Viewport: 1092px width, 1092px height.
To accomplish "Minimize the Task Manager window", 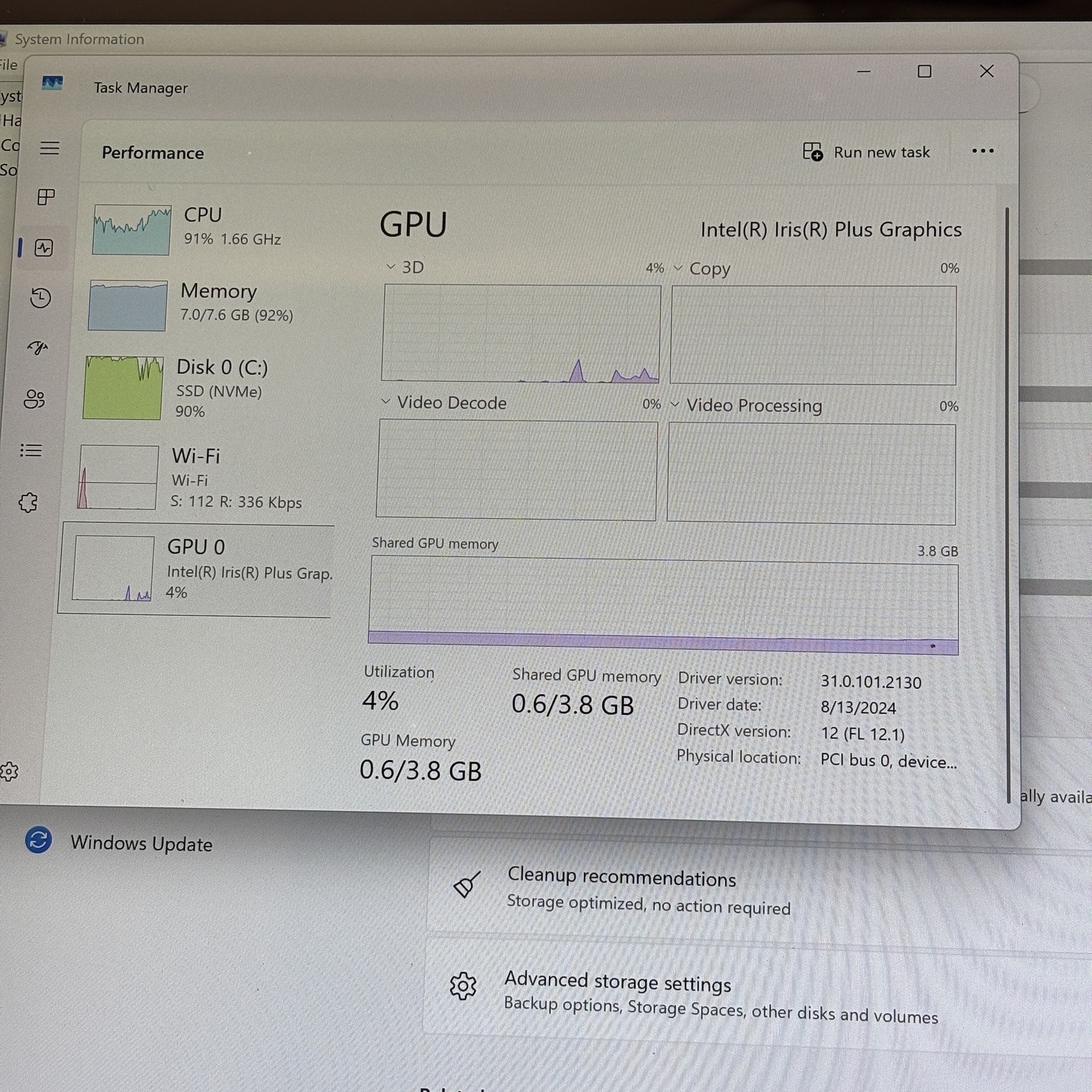I will pyautogui.click(x=863, y=71).
